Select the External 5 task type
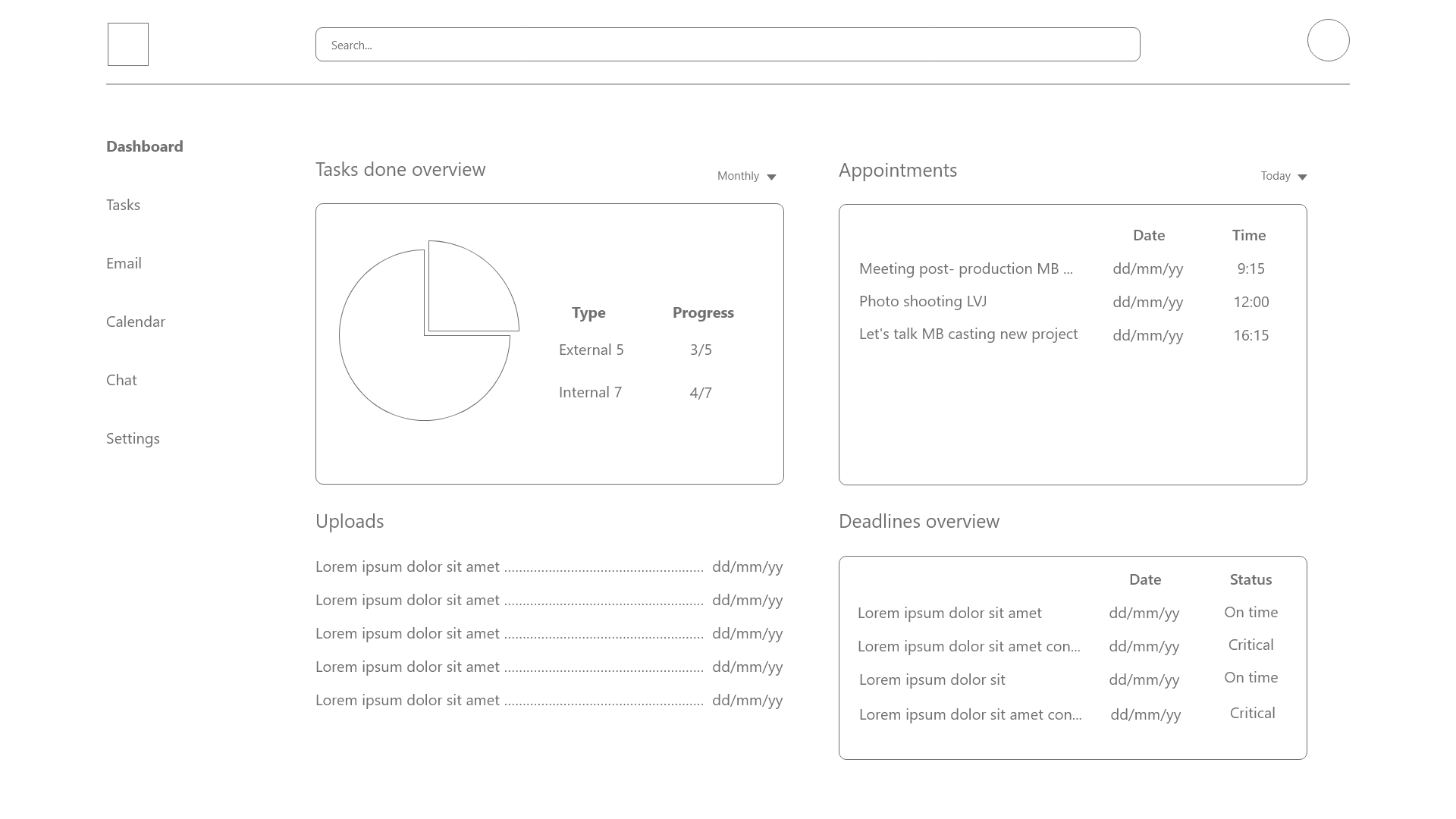 [x=591, y=350]
